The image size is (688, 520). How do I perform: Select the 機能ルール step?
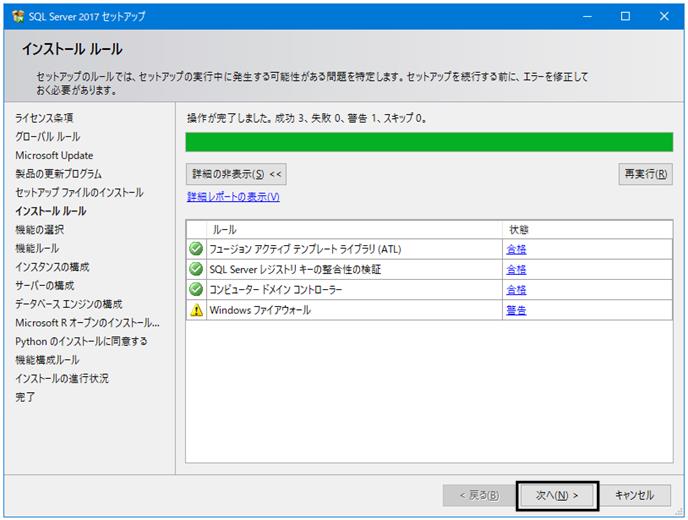[x=37, y=248]
